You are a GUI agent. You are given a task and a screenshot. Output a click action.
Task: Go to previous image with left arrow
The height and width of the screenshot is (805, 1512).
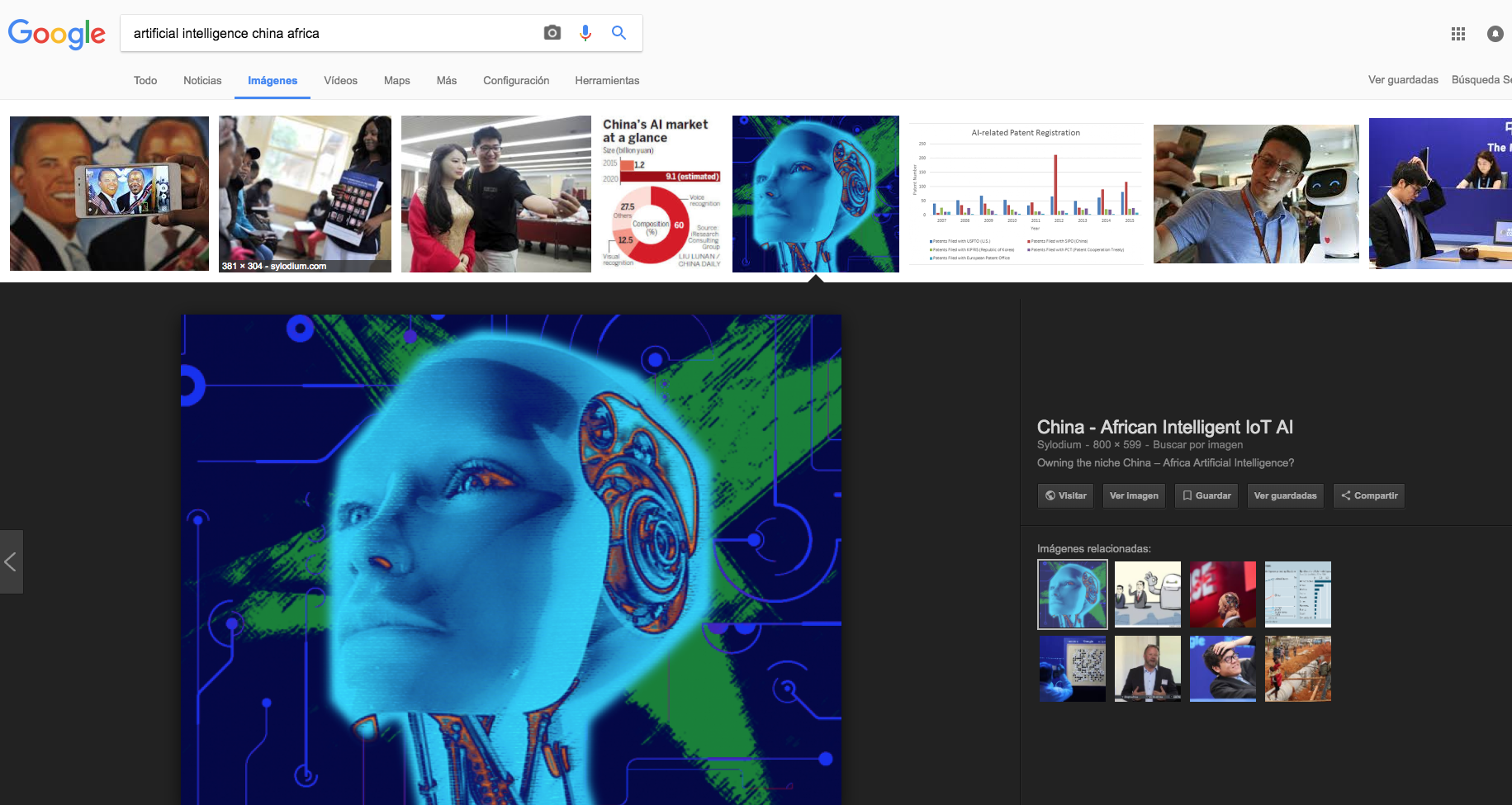(x=11, y=562)
